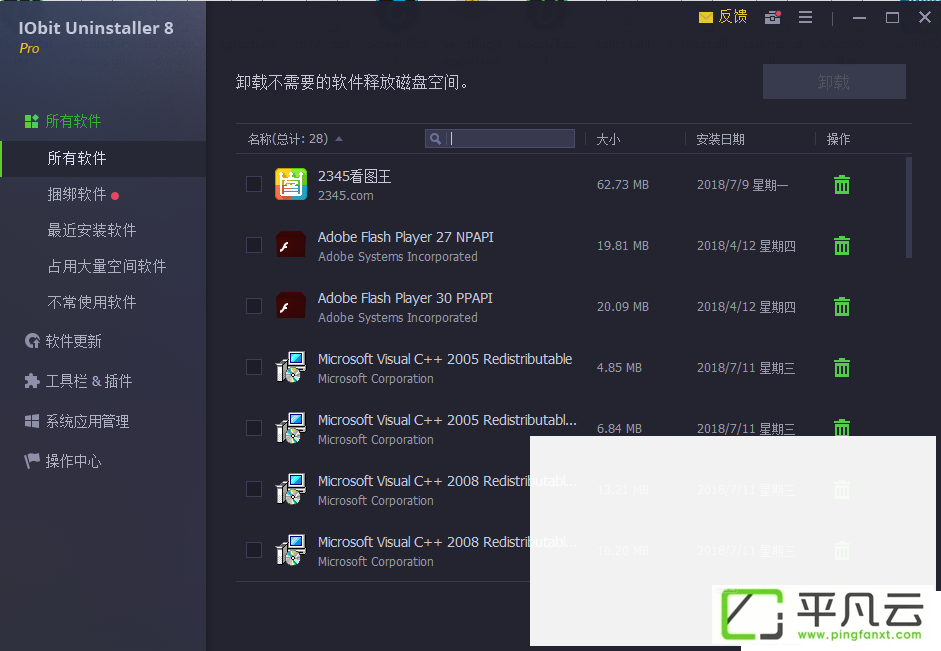This screenshot has height=651, width=941.
Task: Click trash icon for 4.85 MB Visual C++ 2005
Action: 842,367
